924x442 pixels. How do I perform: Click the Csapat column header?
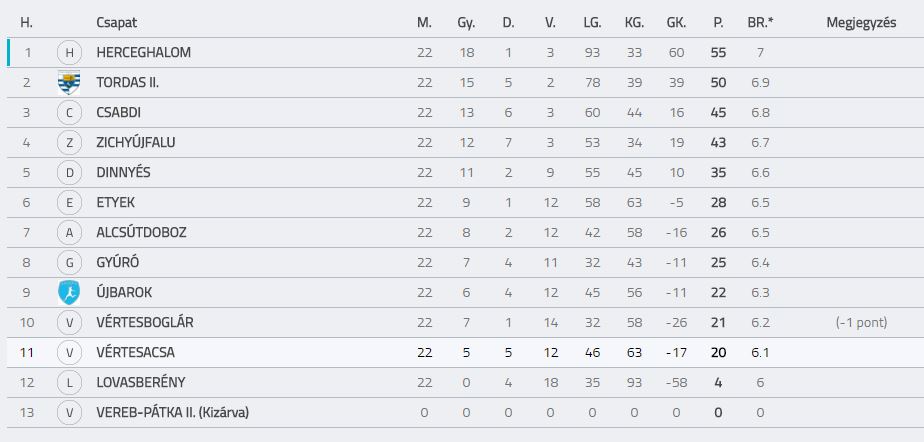pos(116,22)
